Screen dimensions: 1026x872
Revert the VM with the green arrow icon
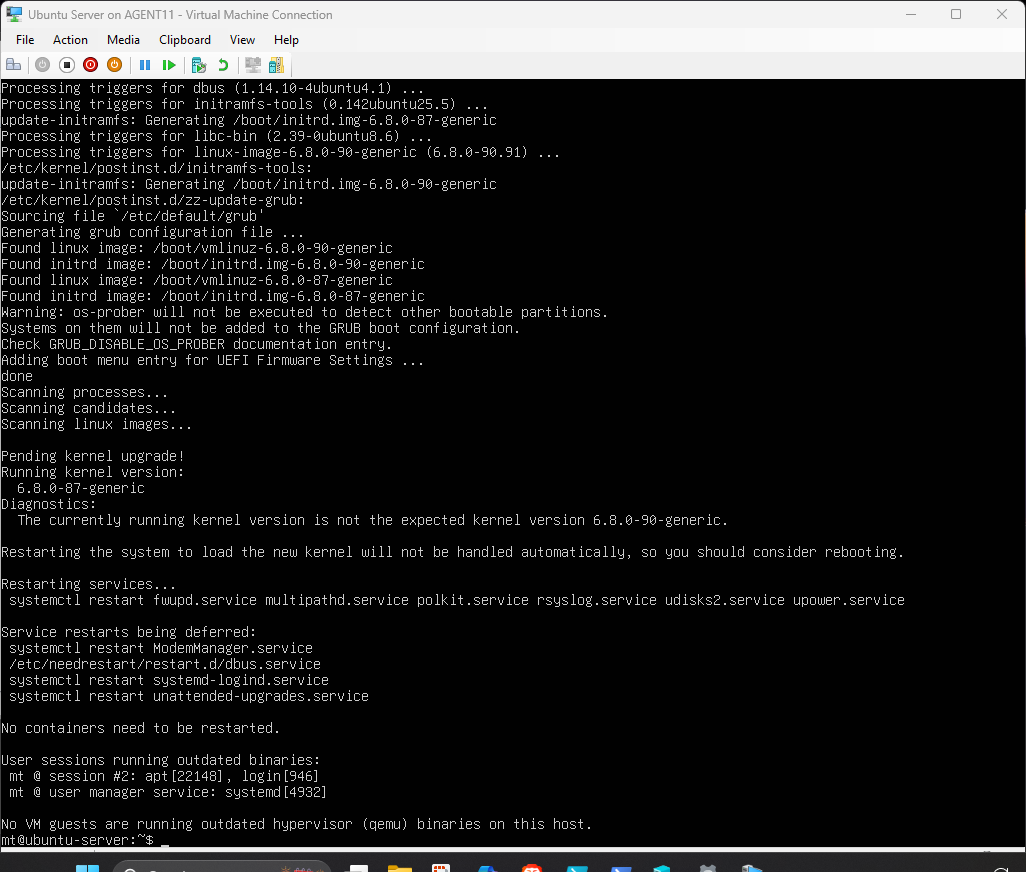pyautogui.click(x=223, y=65)
